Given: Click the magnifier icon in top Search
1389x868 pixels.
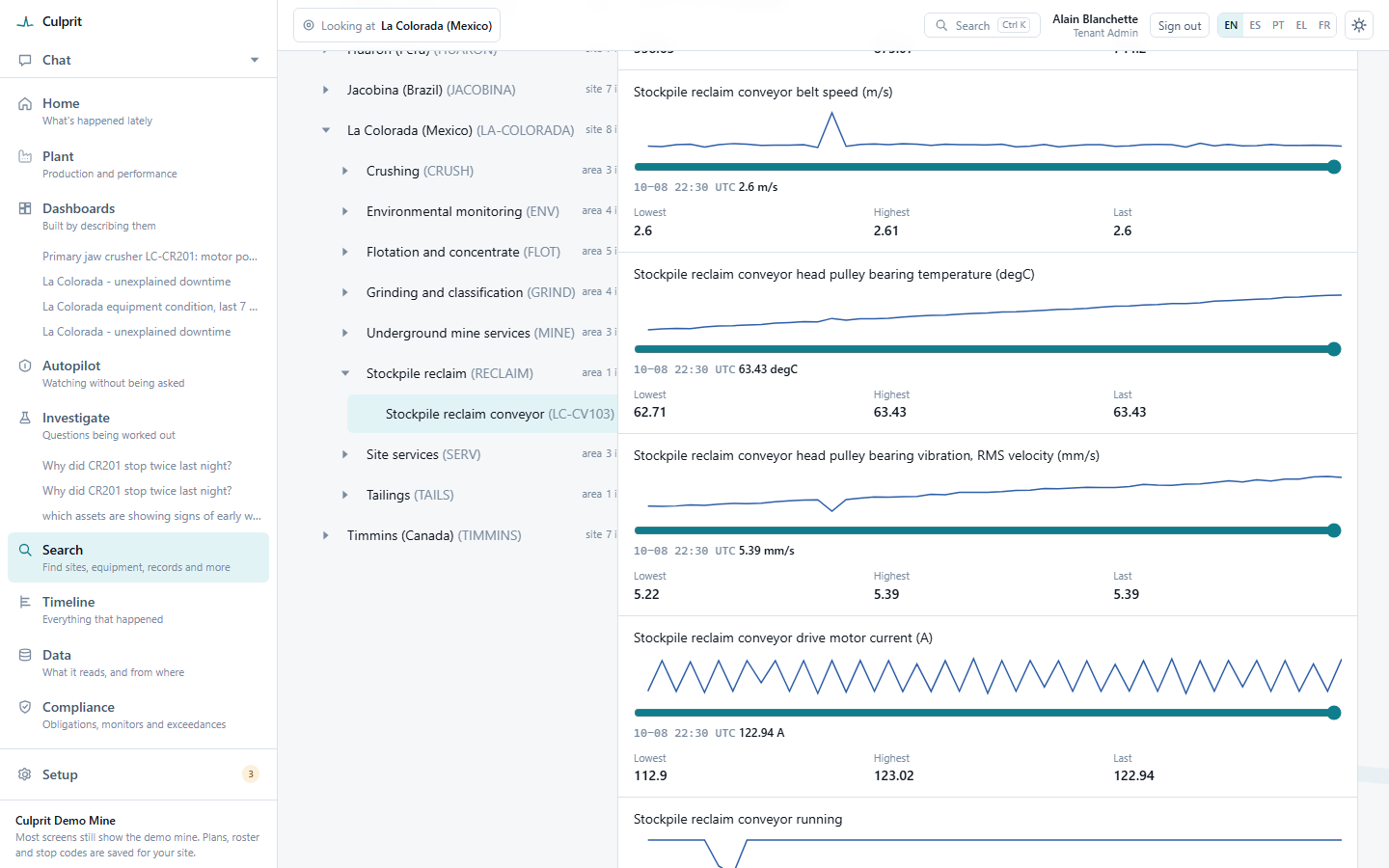Looking at the screenshot, I should pyautogui.click(x=941, y=26).
